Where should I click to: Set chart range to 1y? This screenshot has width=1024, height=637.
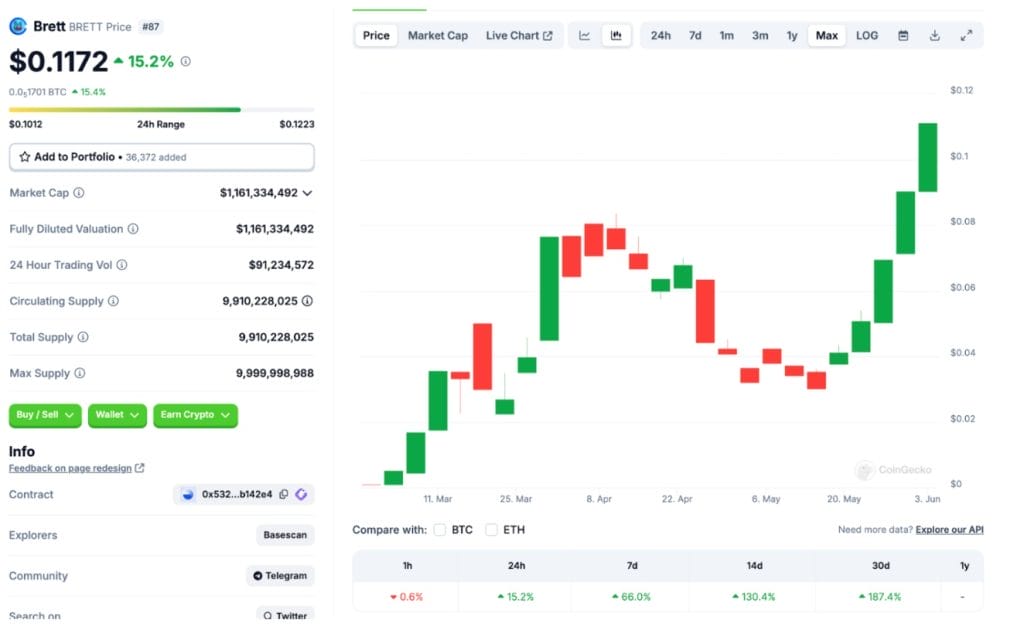click(x=792, y=36)
